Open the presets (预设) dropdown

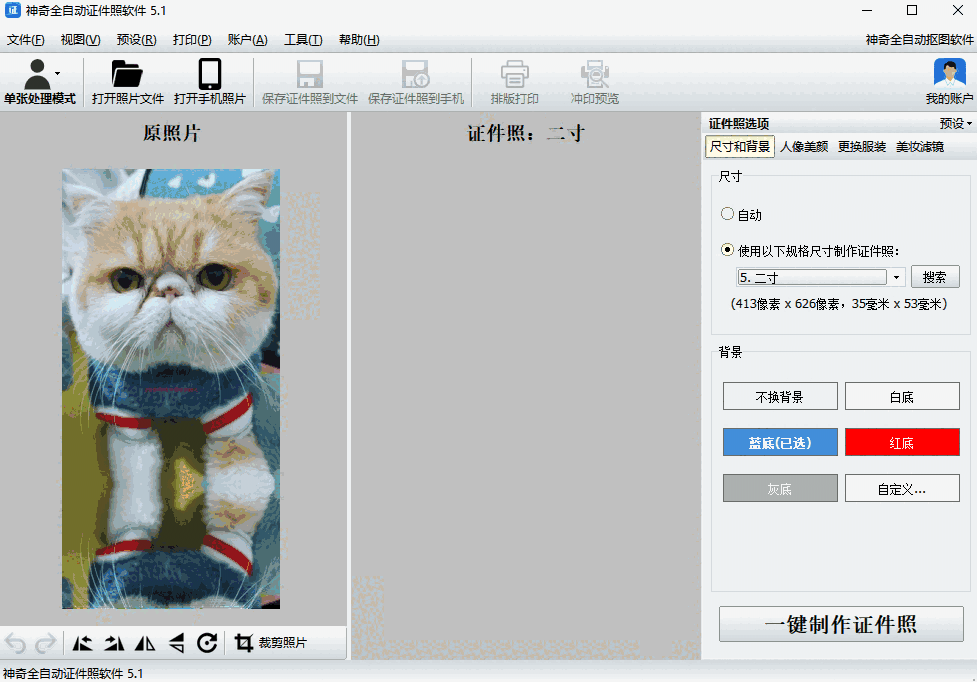(955, 122)
